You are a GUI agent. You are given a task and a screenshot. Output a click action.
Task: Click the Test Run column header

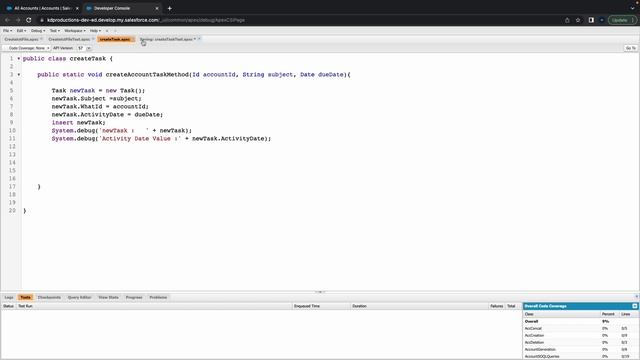coord(154,306)
